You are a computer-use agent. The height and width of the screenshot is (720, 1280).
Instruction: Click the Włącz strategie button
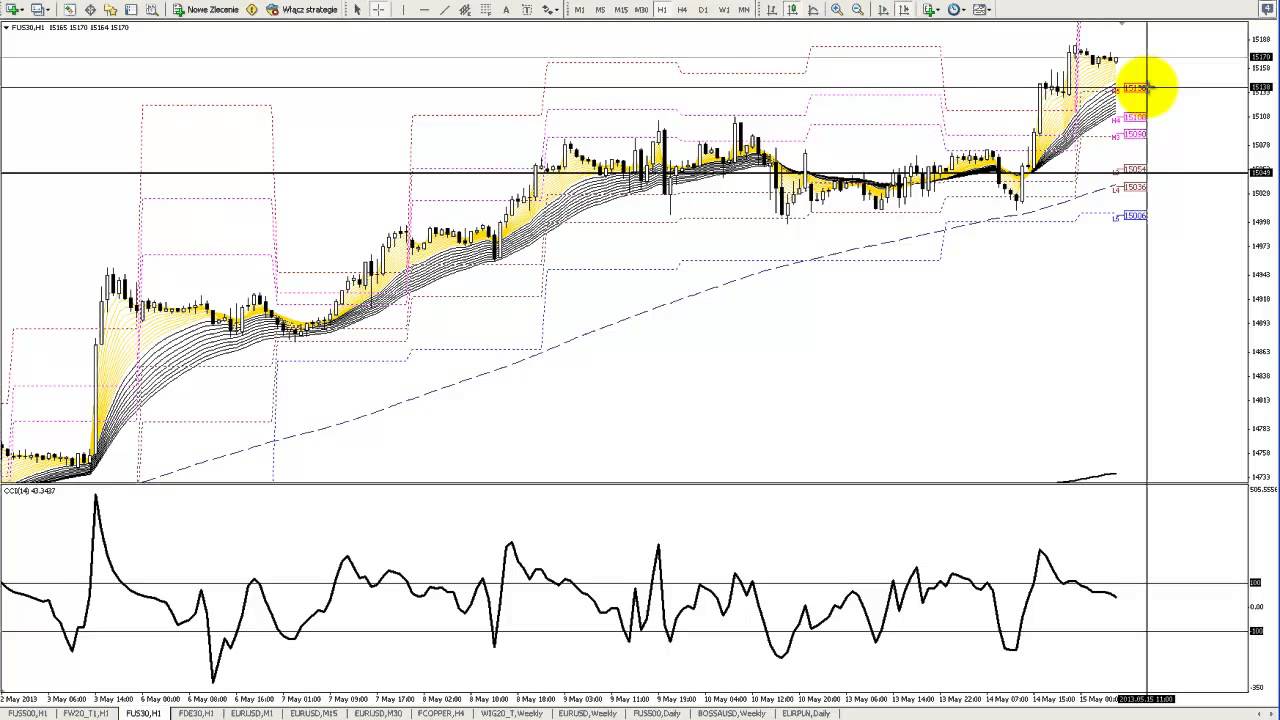pos(301,9)
